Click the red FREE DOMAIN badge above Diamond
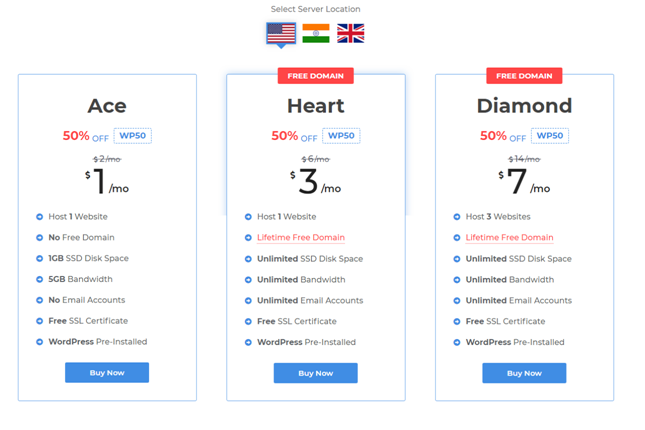This screenshot has height=430, width=645. (524, 76)
